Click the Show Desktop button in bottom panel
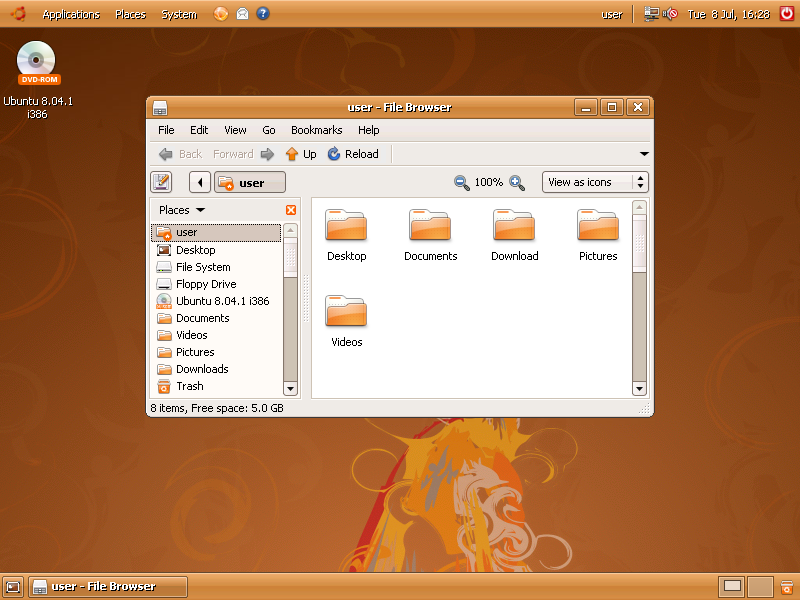800x600 pixels. coord(13,587)
